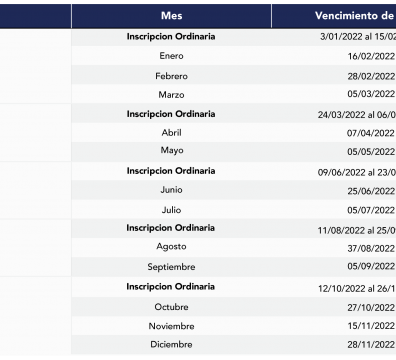Select the Febrero month cell
The image size is (396, 360).
(171, 76)
